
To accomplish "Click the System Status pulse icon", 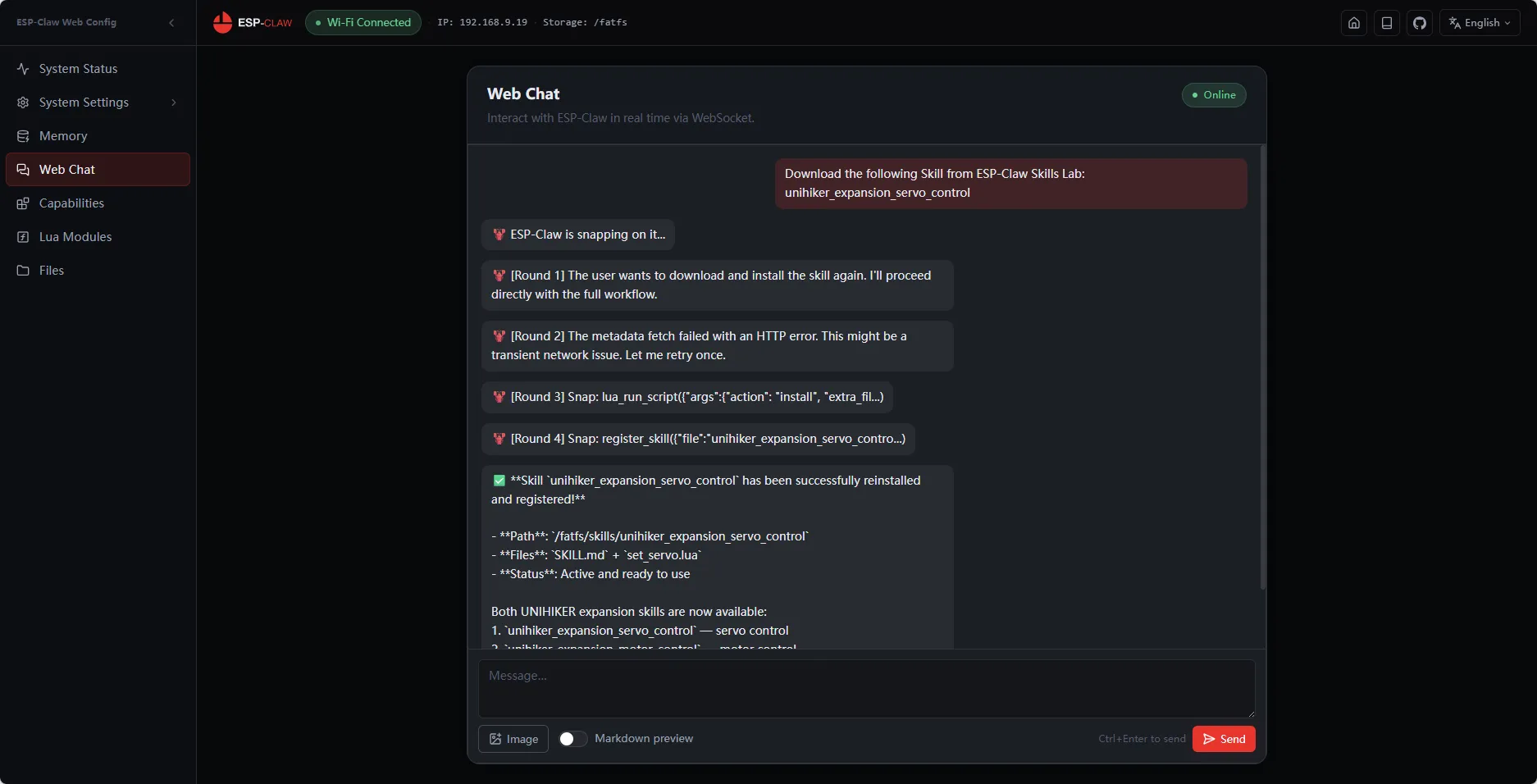I will coord(23,69).
